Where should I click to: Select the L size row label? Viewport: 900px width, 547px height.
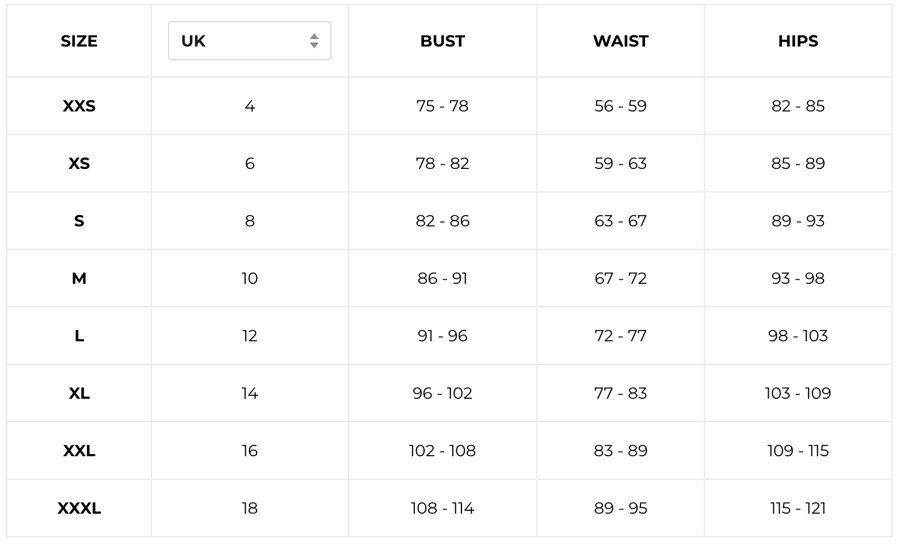(x=79, y=336)
